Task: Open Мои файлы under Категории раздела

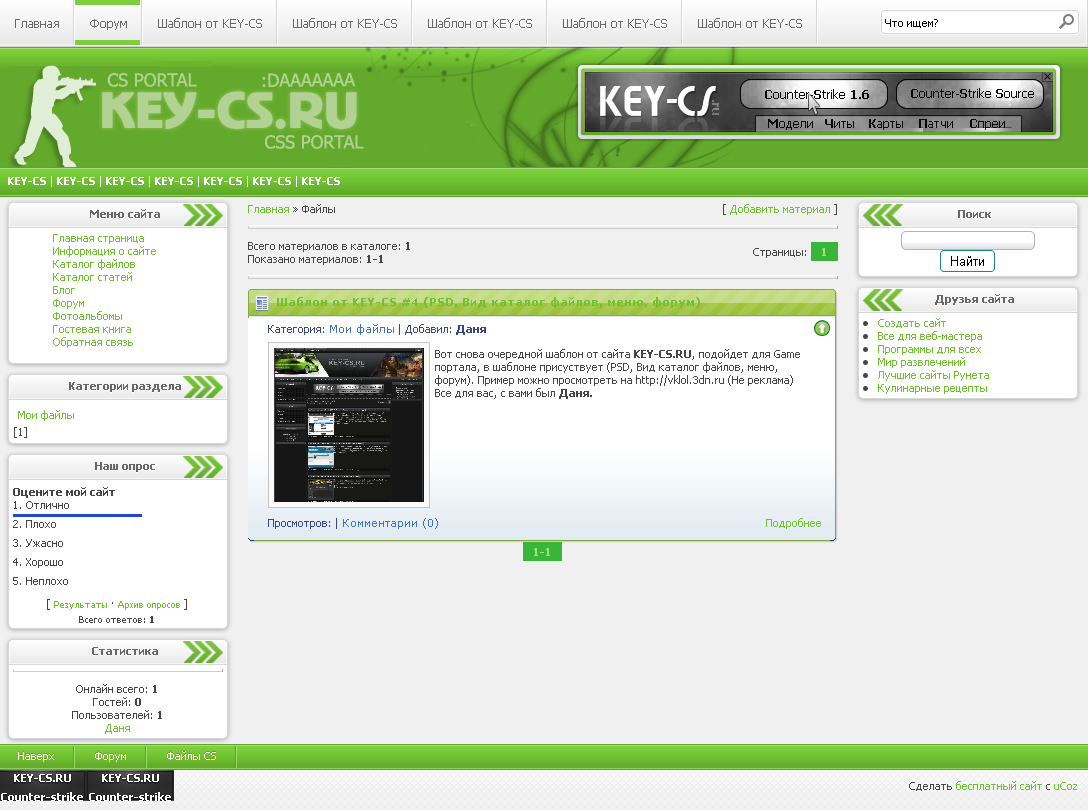Action: click(x=46, y=415)
